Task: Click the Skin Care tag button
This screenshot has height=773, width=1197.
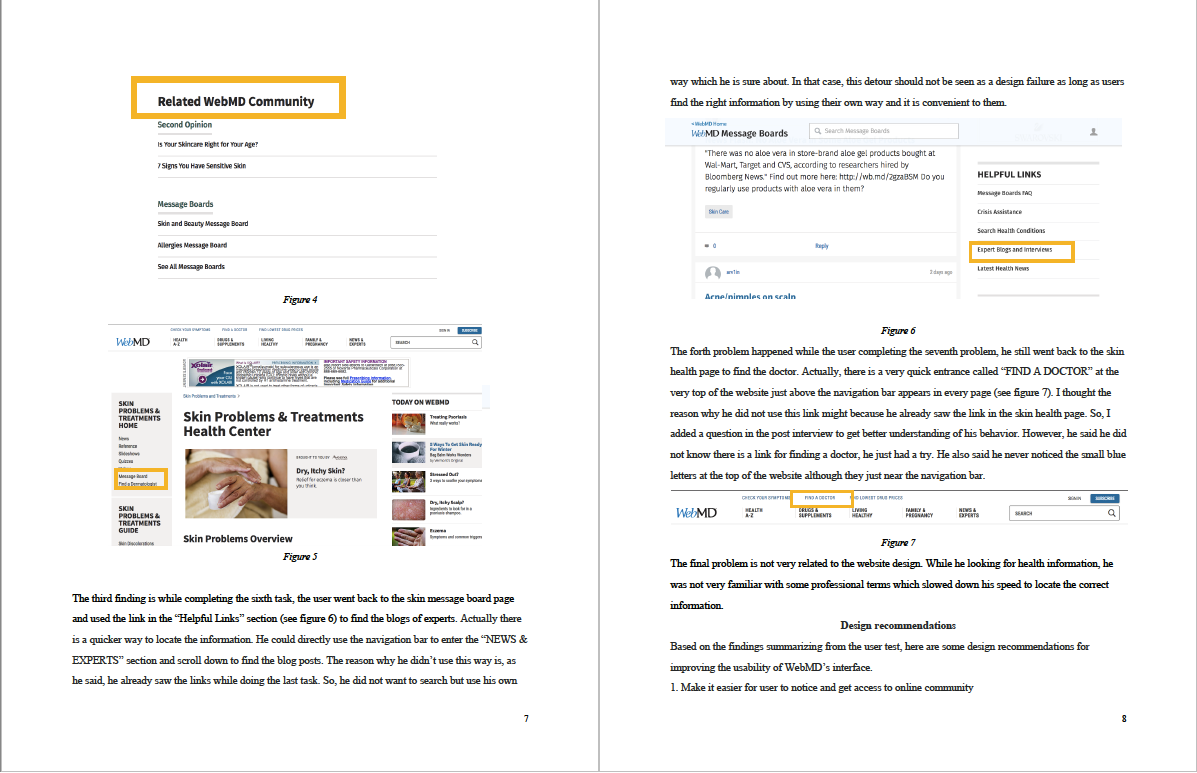Action: [718, 212]
